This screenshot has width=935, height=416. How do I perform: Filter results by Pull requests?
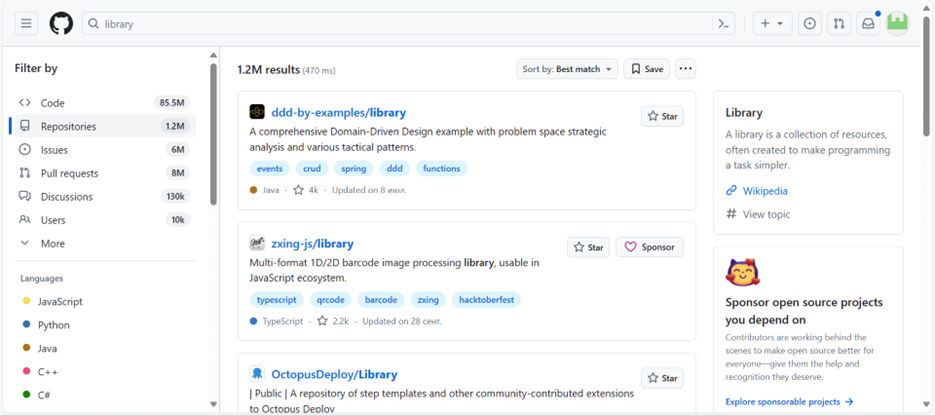pos(105,173)
